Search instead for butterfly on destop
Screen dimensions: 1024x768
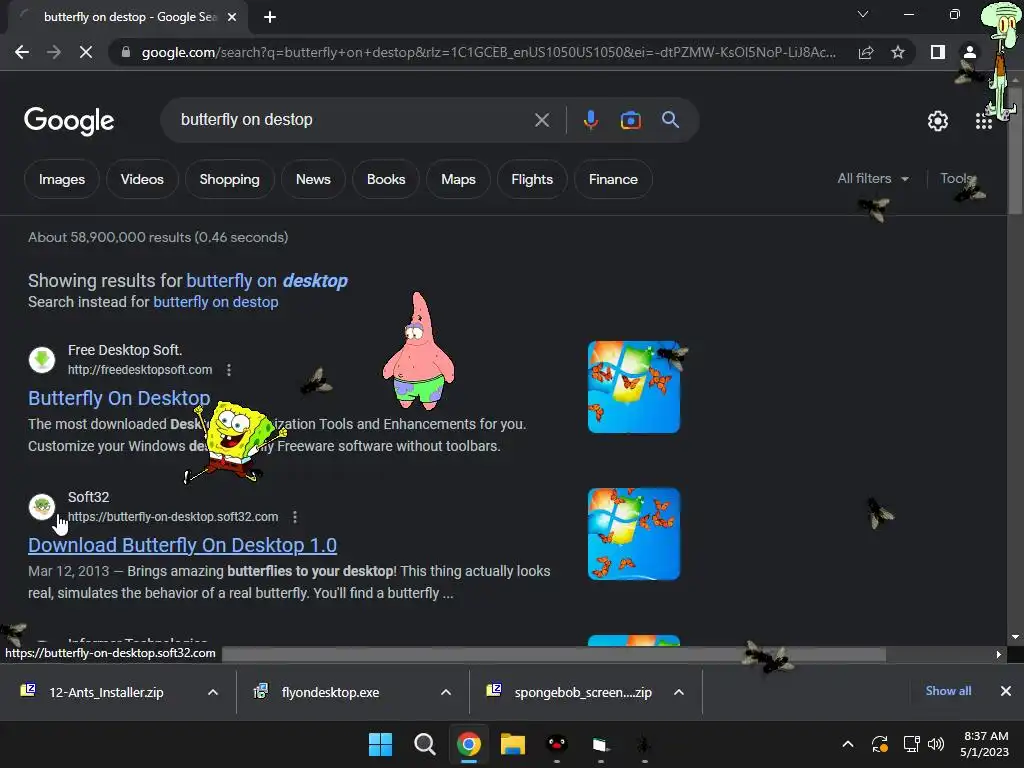click(216, 302)
